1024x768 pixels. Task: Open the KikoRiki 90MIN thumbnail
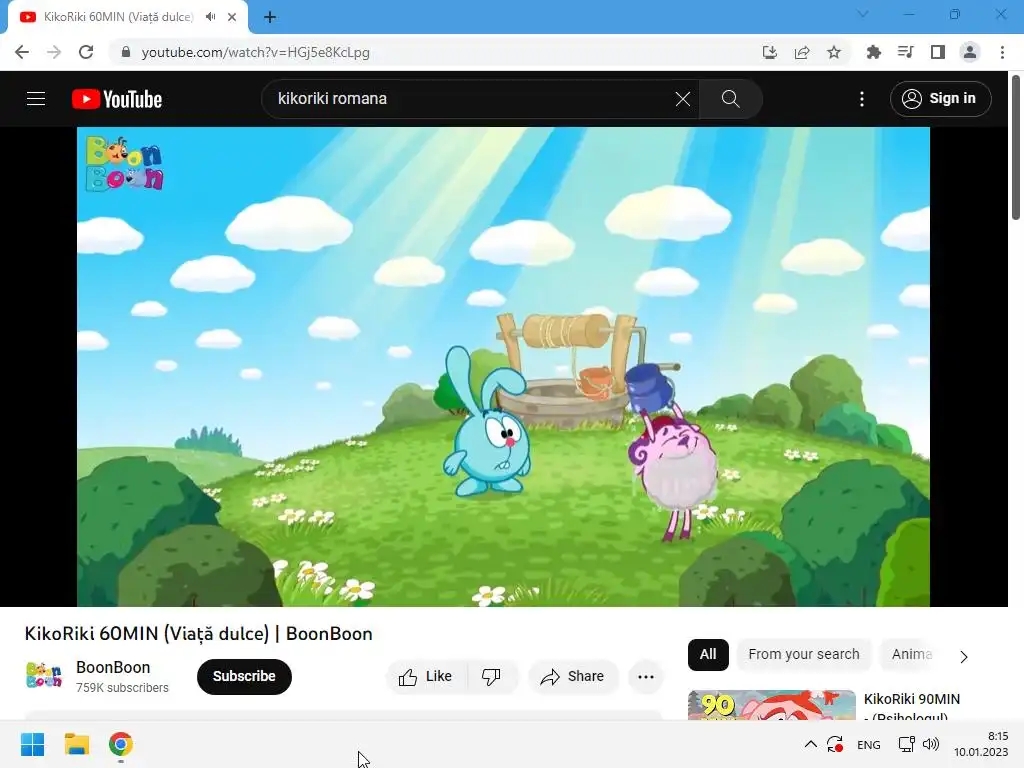[771, 705]
